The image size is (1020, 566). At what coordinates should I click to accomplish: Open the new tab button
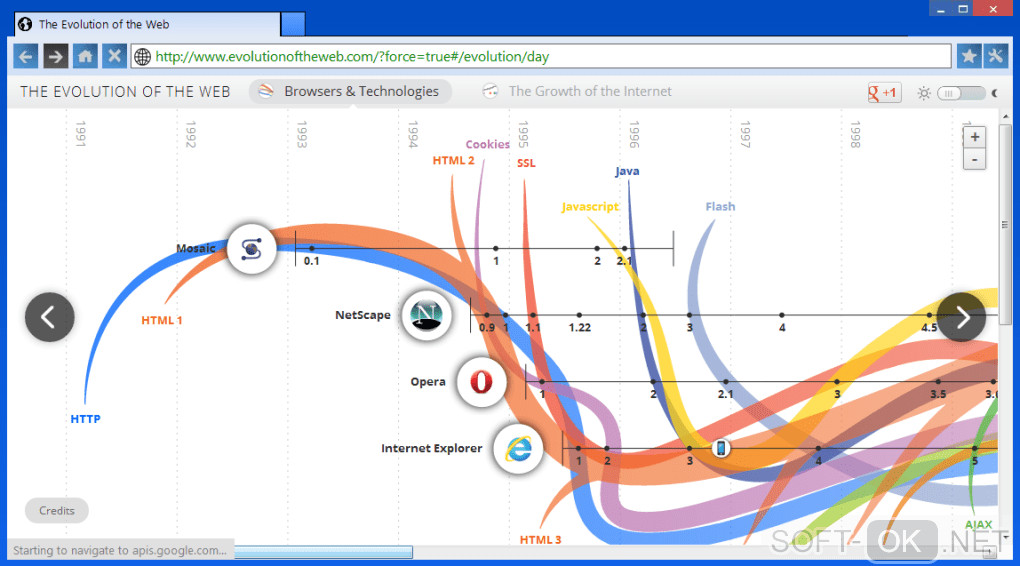(x=293, y=24)
